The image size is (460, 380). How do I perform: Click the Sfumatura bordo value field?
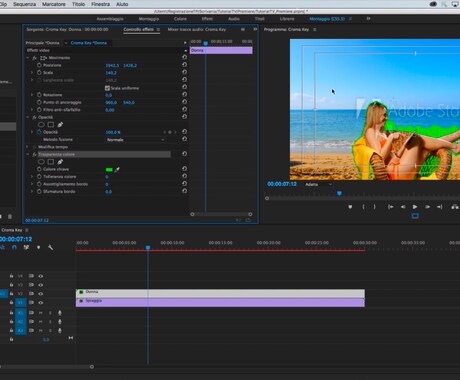point(109,191)
